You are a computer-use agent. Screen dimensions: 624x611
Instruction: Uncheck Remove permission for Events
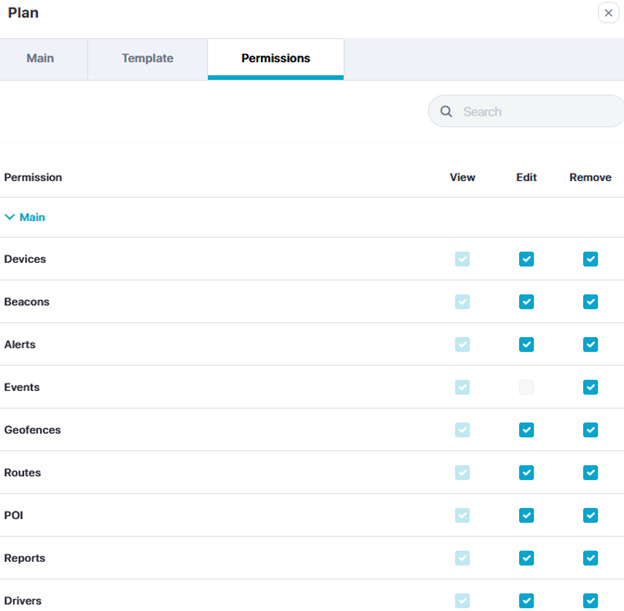590,387
